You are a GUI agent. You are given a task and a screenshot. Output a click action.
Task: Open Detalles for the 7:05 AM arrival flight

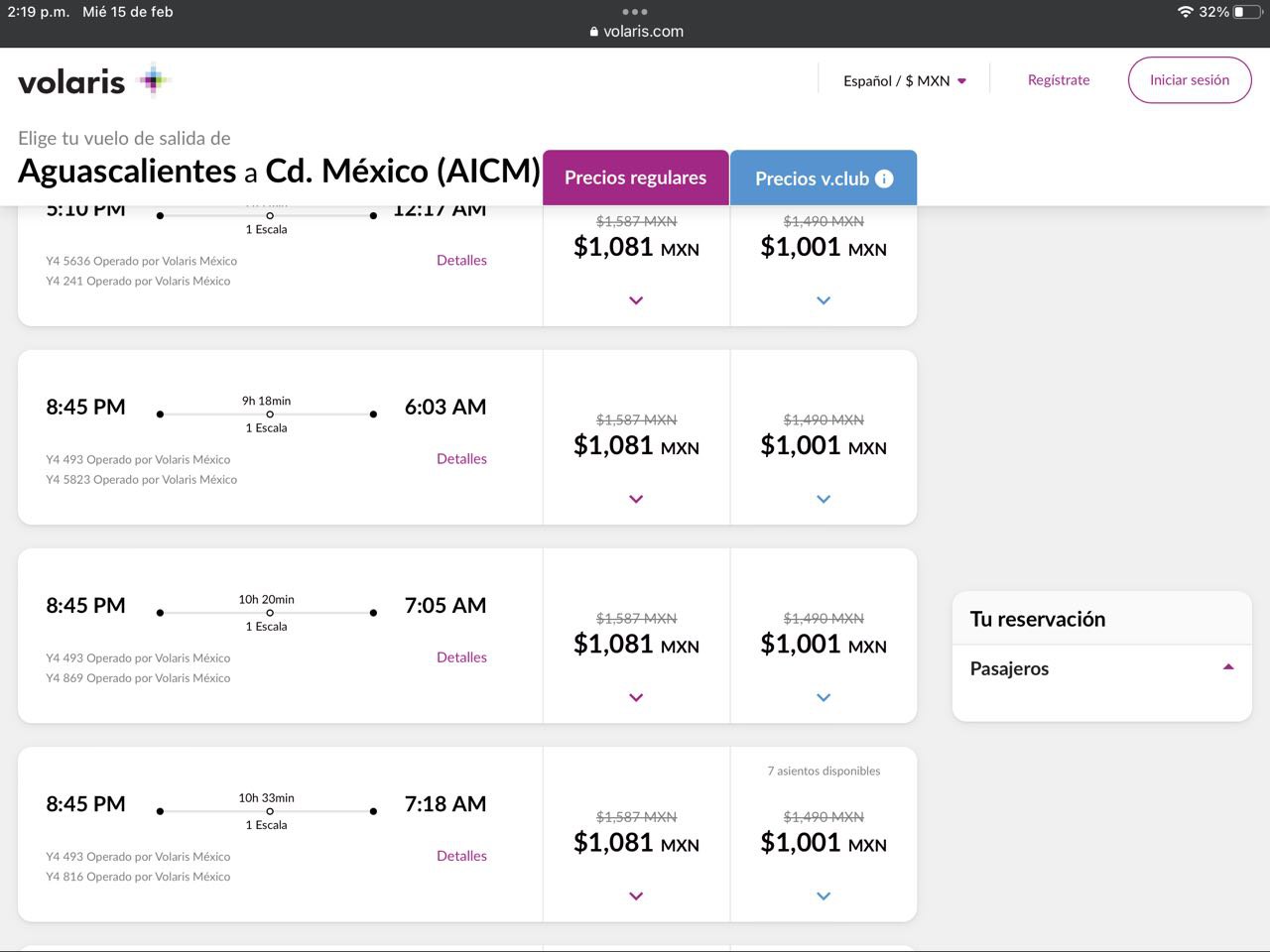point(461,657)
